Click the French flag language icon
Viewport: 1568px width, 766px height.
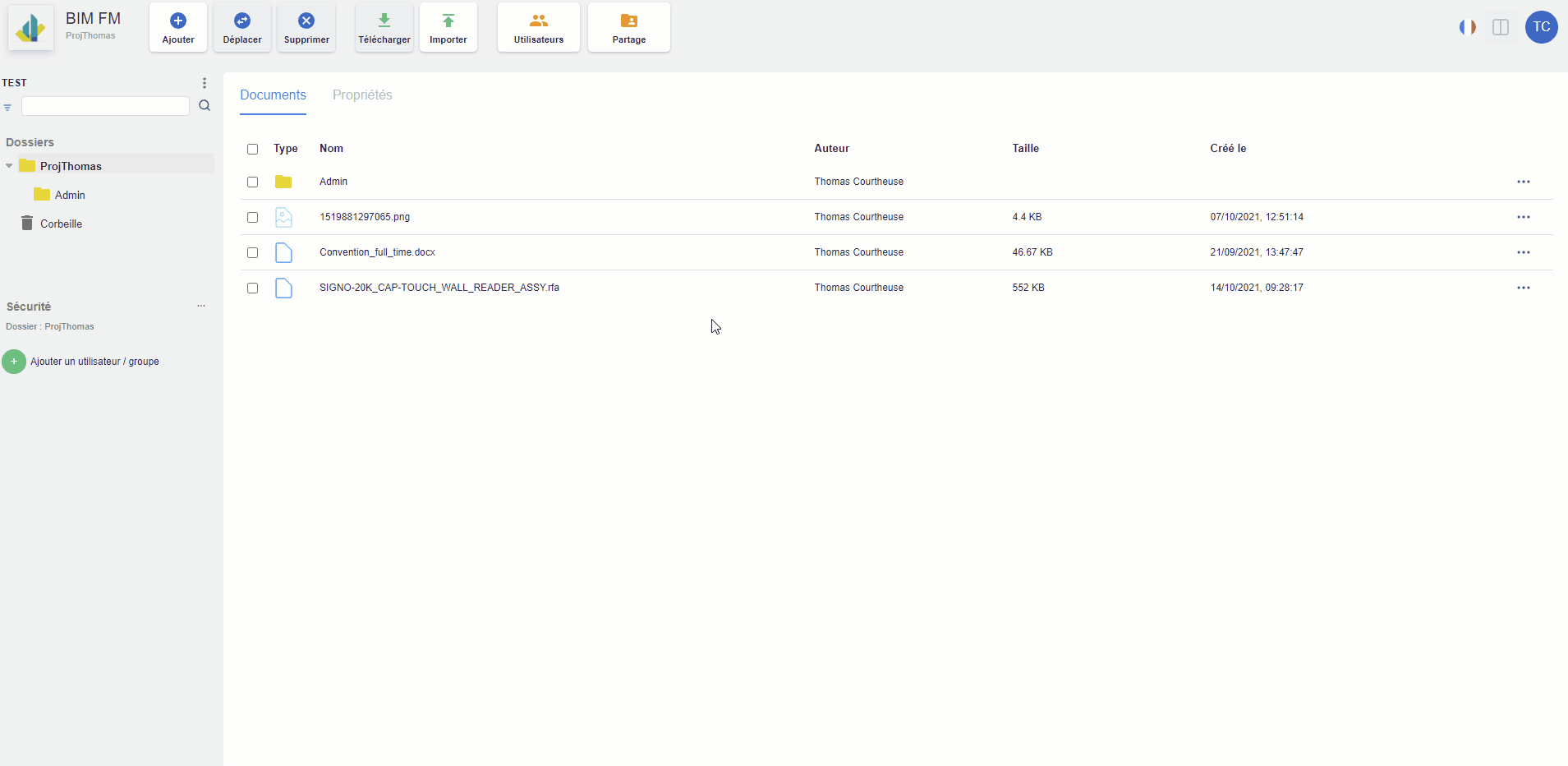point(1467,27)
